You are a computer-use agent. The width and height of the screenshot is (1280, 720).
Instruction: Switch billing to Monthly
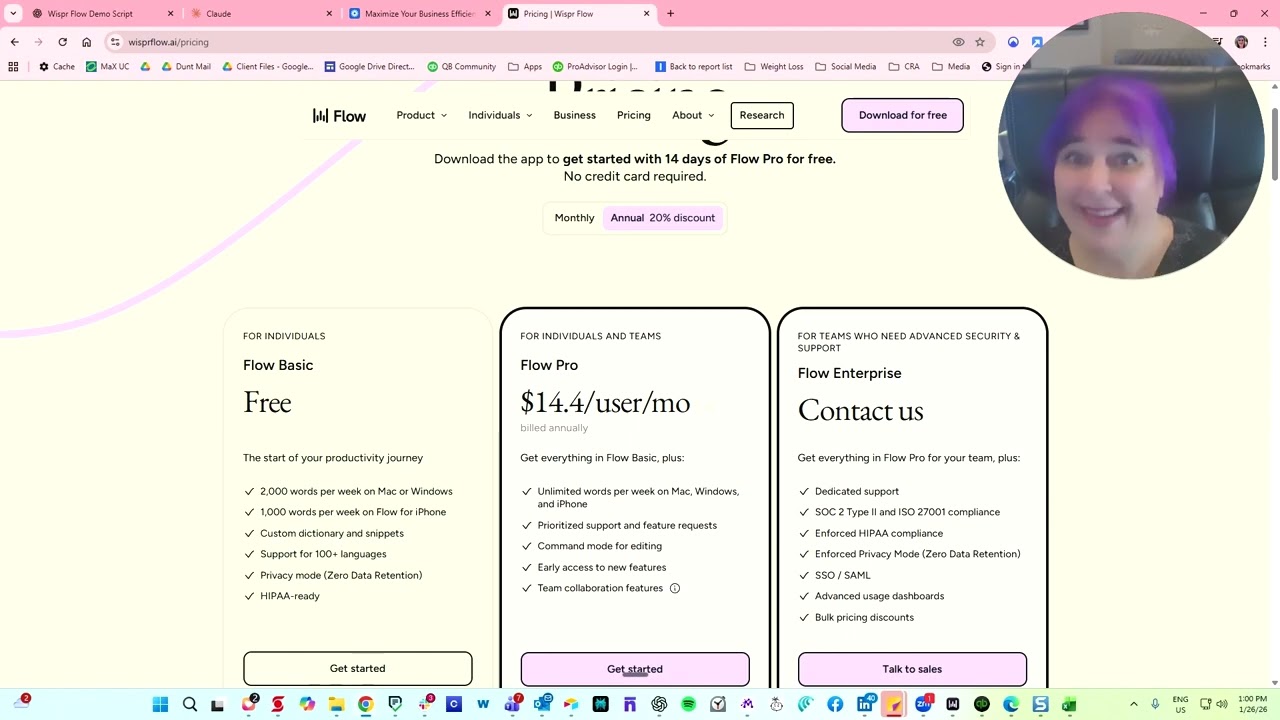click(574, 217)
